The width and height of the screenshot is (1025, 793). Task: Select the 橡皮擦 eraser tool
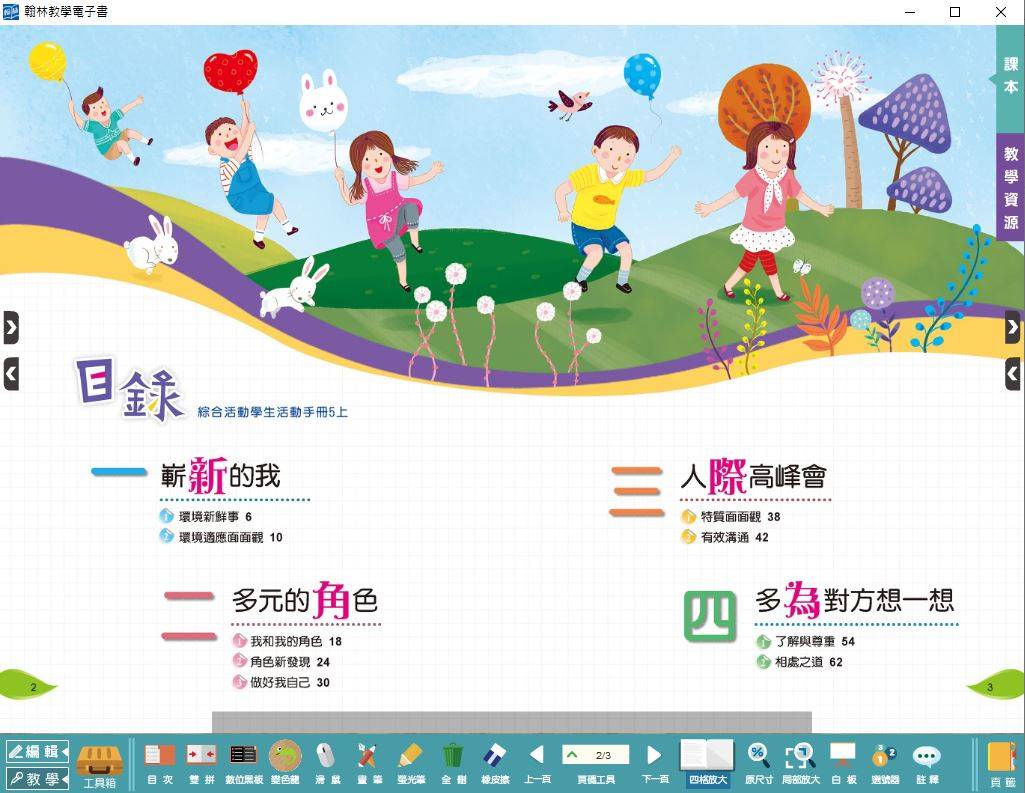click(495, 764)
